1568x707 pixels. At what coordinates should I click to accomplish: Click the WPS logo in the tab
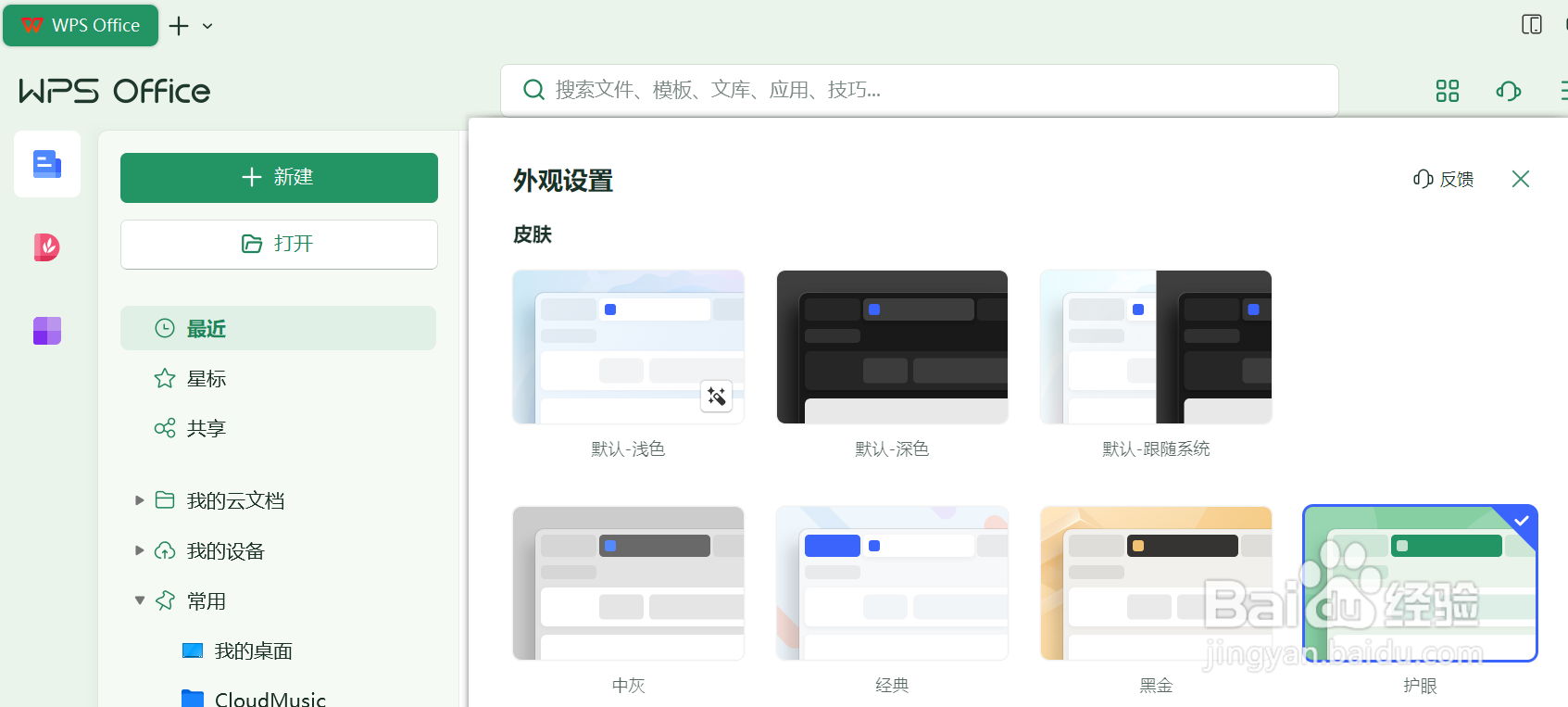pos(32,25)
